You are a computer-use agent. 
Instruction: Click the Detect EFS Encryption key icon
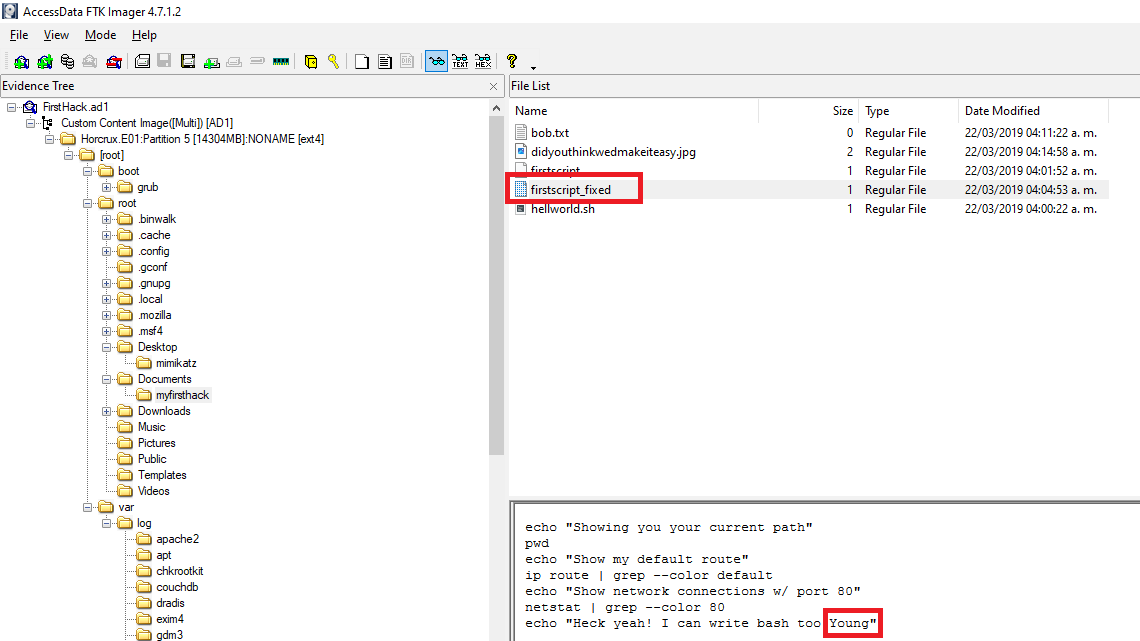(x=333, y=61)
